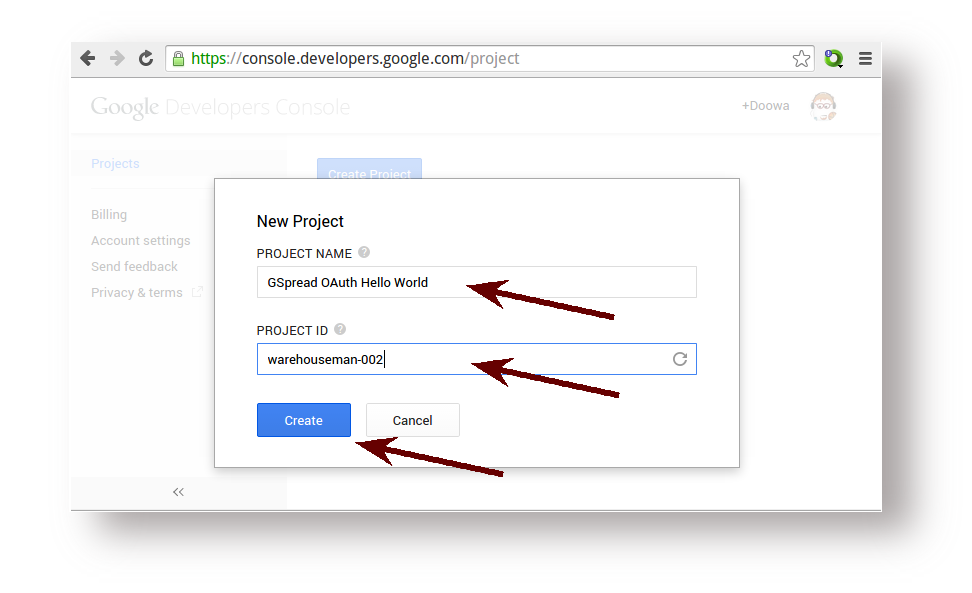972x593 pixels.
Task: Click the address bar URL
Action: [355, 58]
